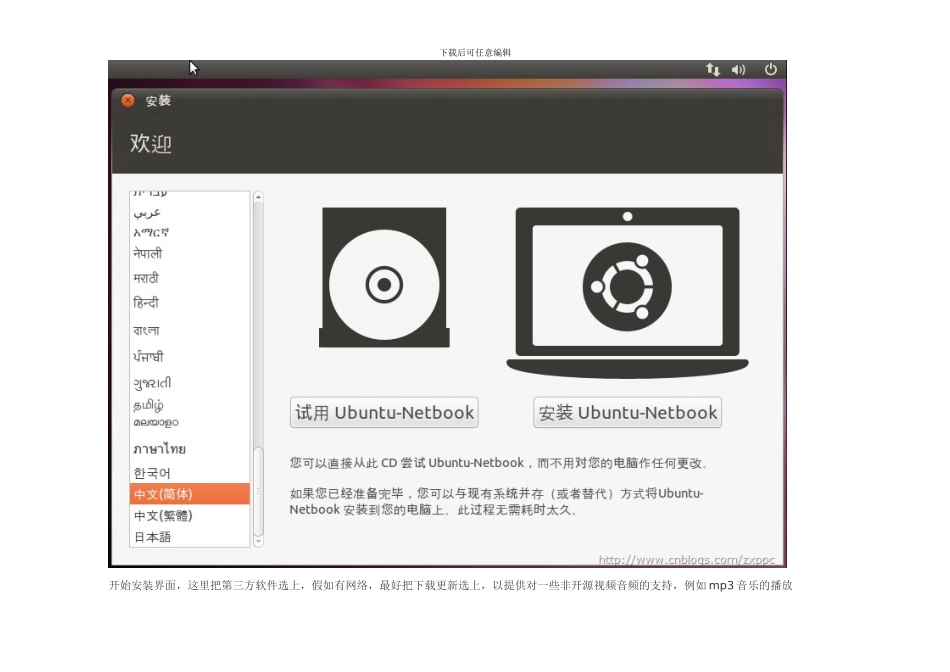Click language list scroll up arrow

(x=258, y=197)
